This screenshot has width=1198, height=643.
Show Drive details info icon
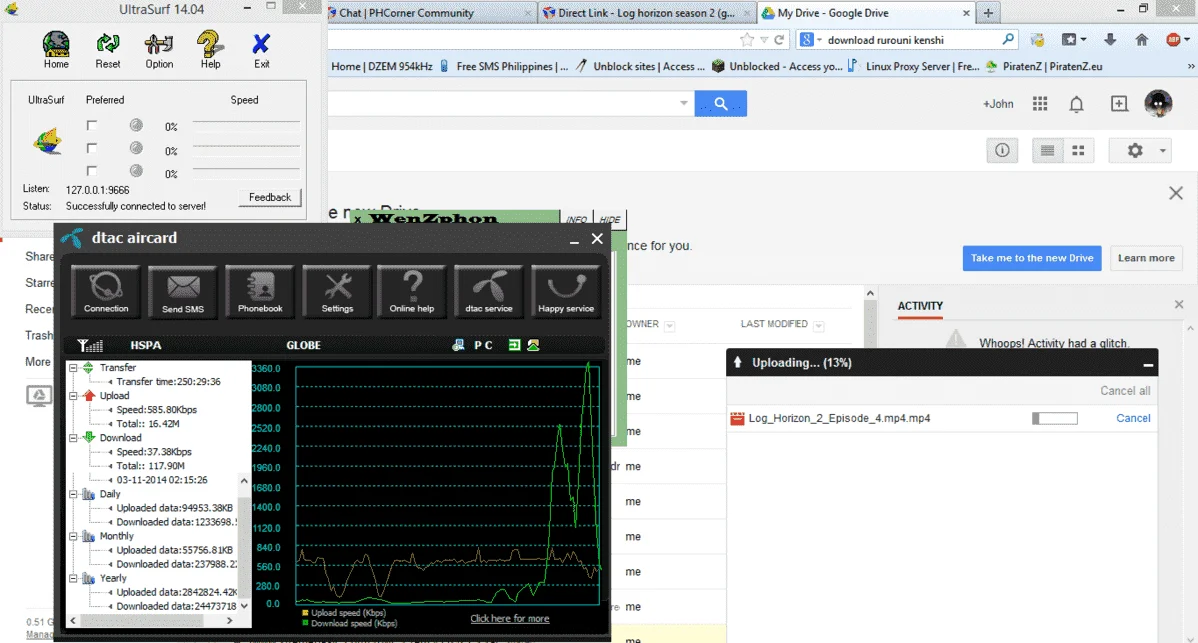pyautogui.click(x=1002, y=150)
